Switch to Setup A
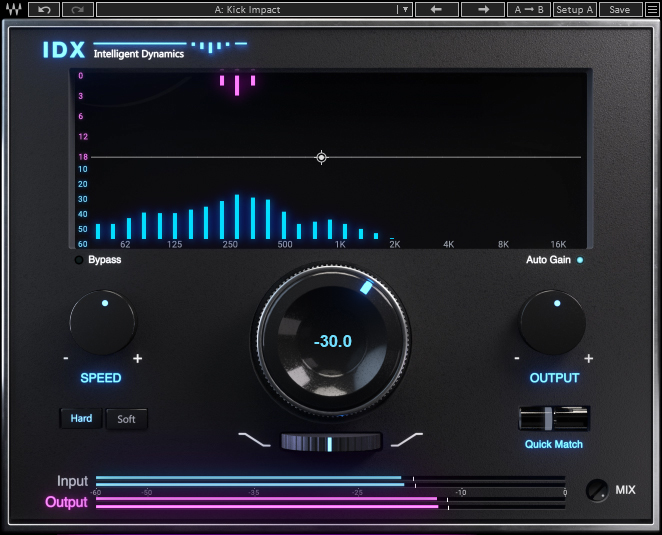This screenshot has height=535, width=662. click(x=575, y=10)
